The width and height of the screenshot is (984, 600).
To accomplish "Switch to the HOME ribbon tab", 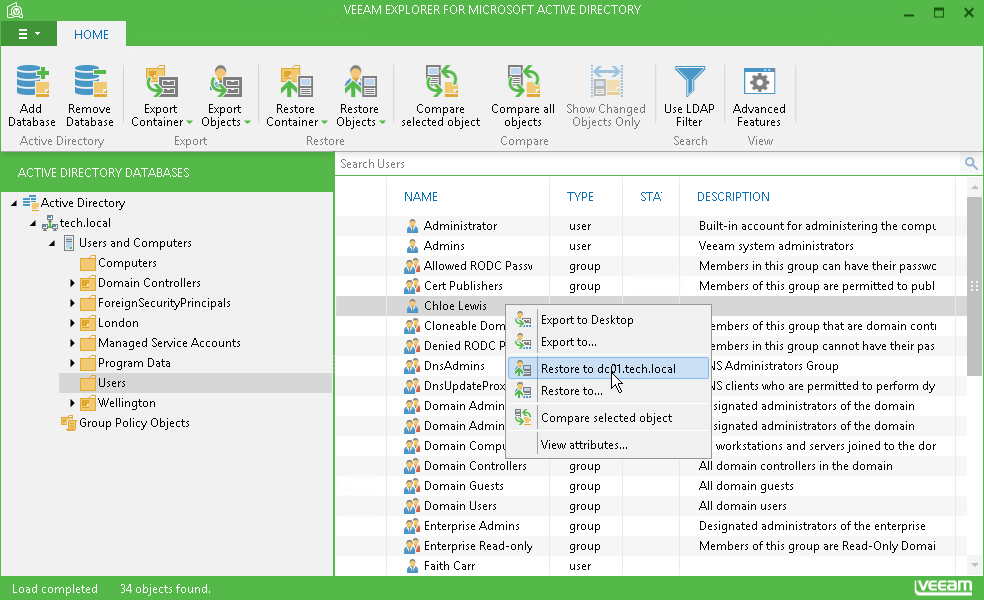I will coord(91,34).
